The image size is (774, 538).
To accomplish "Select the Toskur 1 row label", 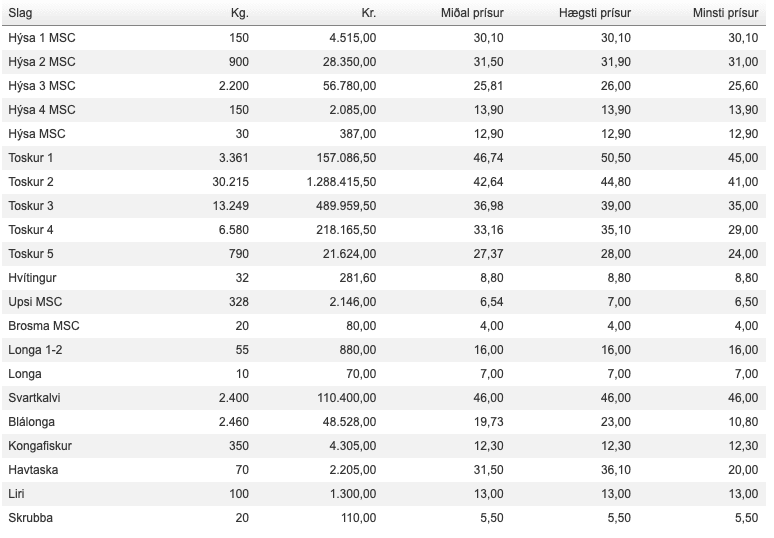I will click(31, 158).
